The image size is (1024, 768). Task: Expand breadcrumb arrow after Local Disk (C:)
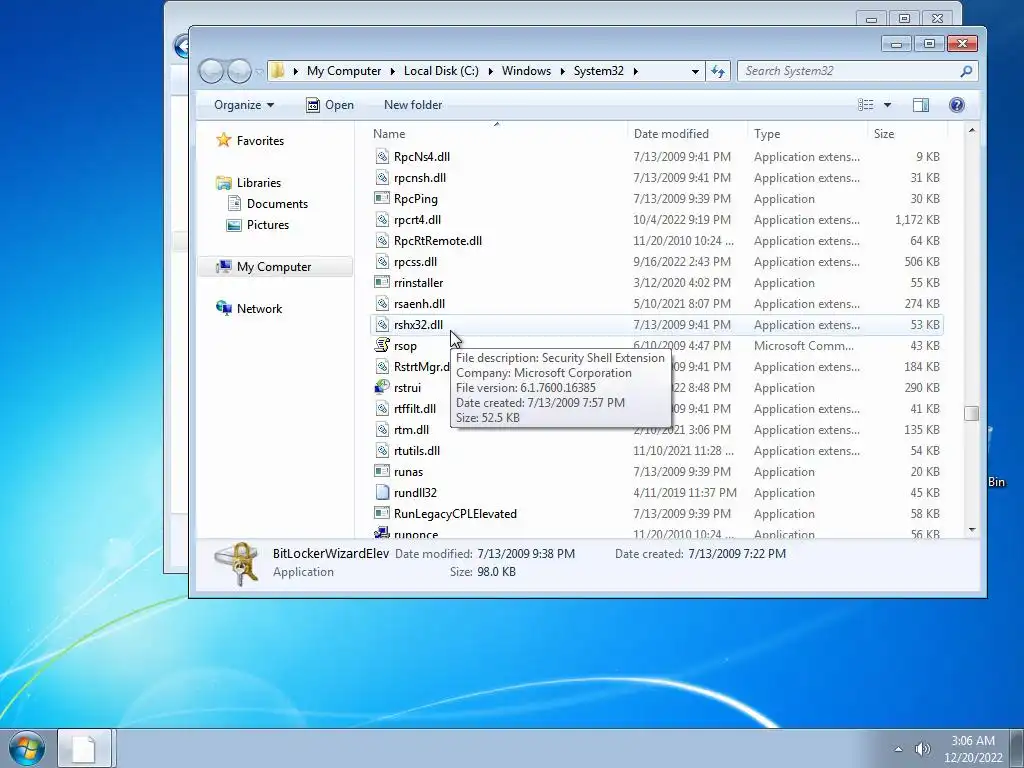[x=490, y=71]
